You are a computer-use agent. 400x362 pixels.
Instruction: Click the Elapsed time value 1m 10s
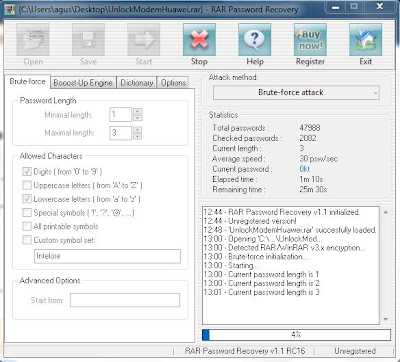tap(311, 179)
